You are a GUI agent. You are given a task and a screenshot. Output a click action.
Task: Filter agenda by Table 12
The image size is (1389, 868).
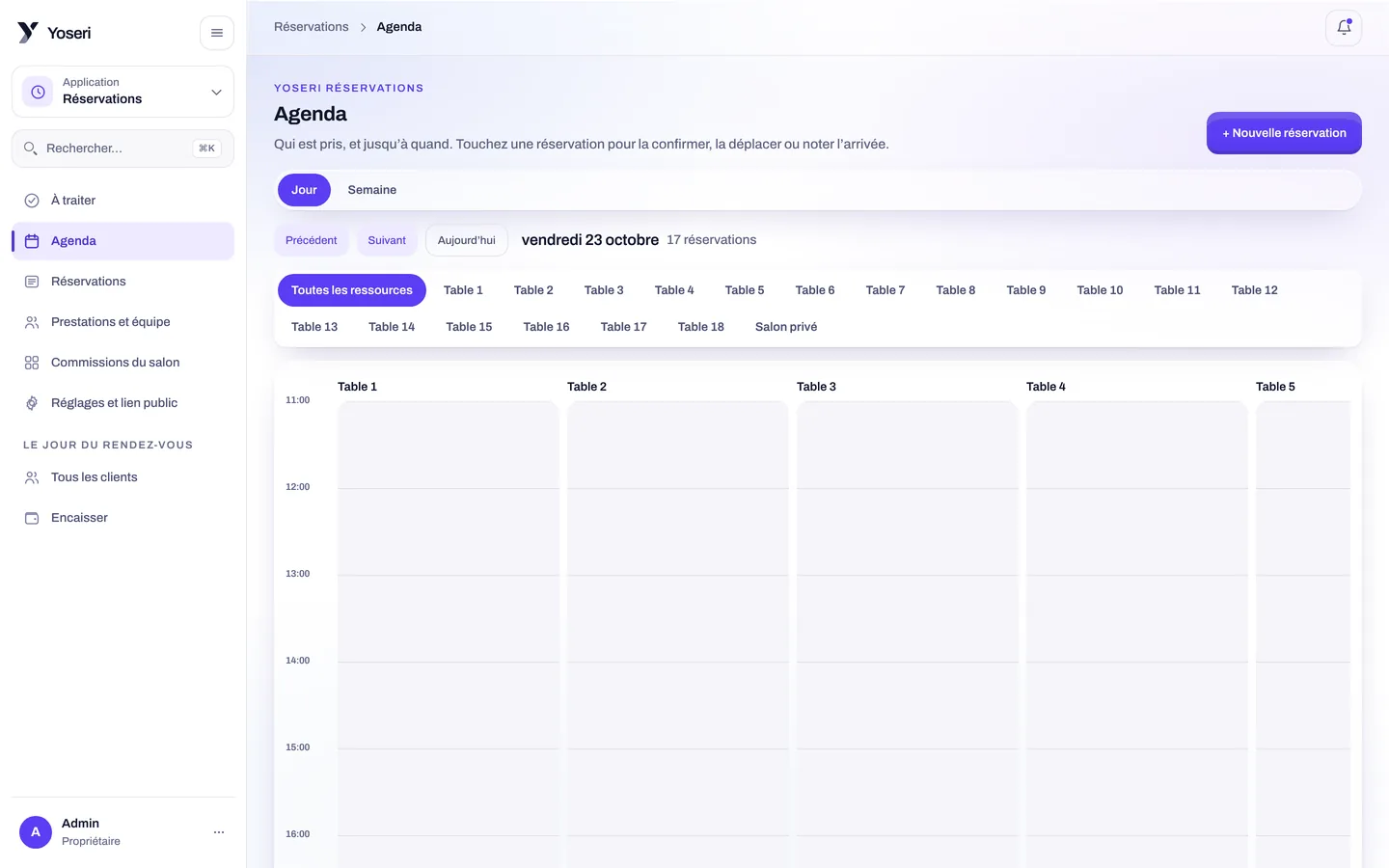click(x=1255, y=290)
